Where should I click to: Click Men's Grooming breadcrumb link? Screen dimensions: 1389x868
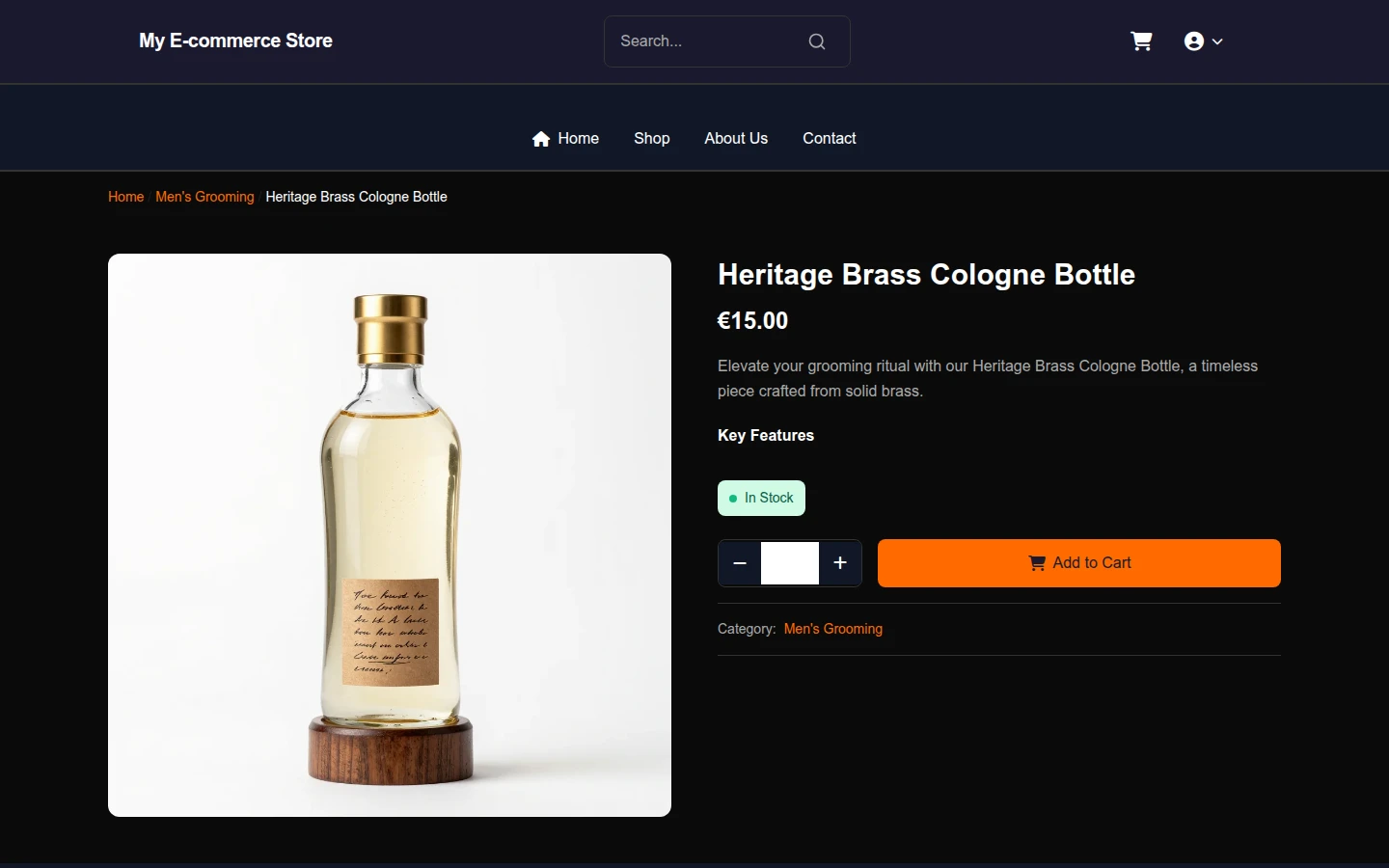pyautogui.click(x=204, y=197)
